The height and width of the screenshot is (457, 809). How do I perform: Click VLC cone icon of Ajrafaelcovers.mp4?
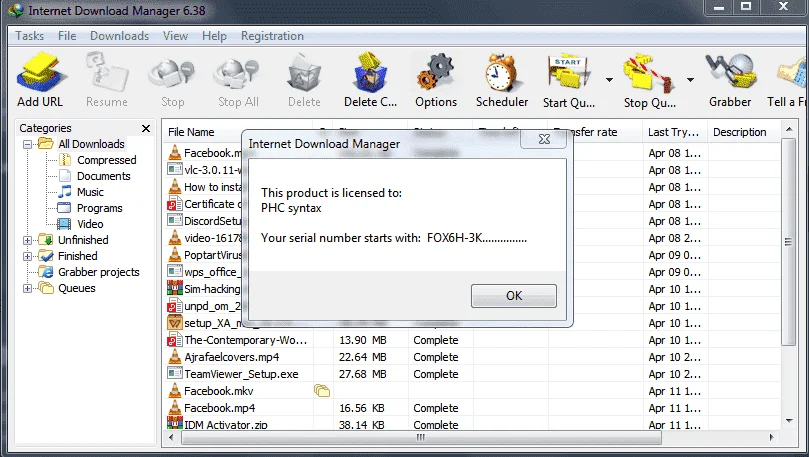pyautogui.click(x=175, y=356)
